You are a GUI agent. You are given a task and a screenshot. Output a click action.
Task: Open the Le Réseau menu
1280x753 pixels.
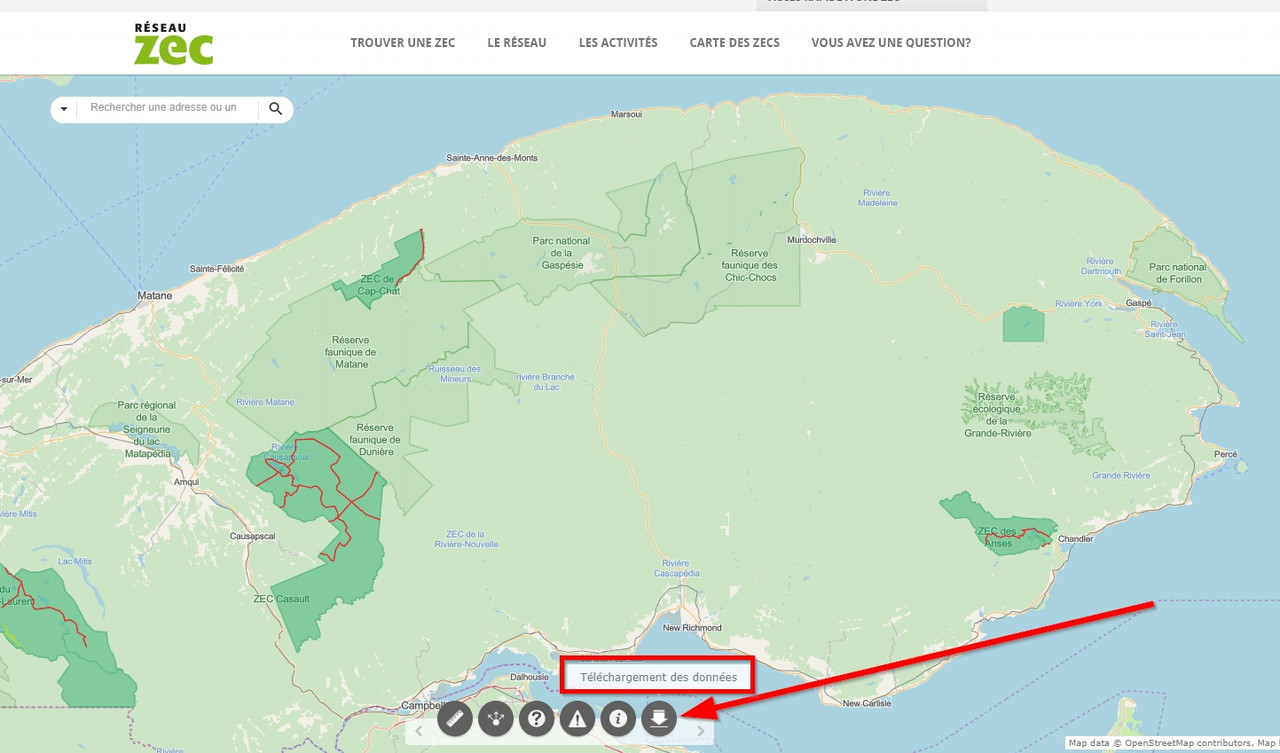(x=517, y=43)
